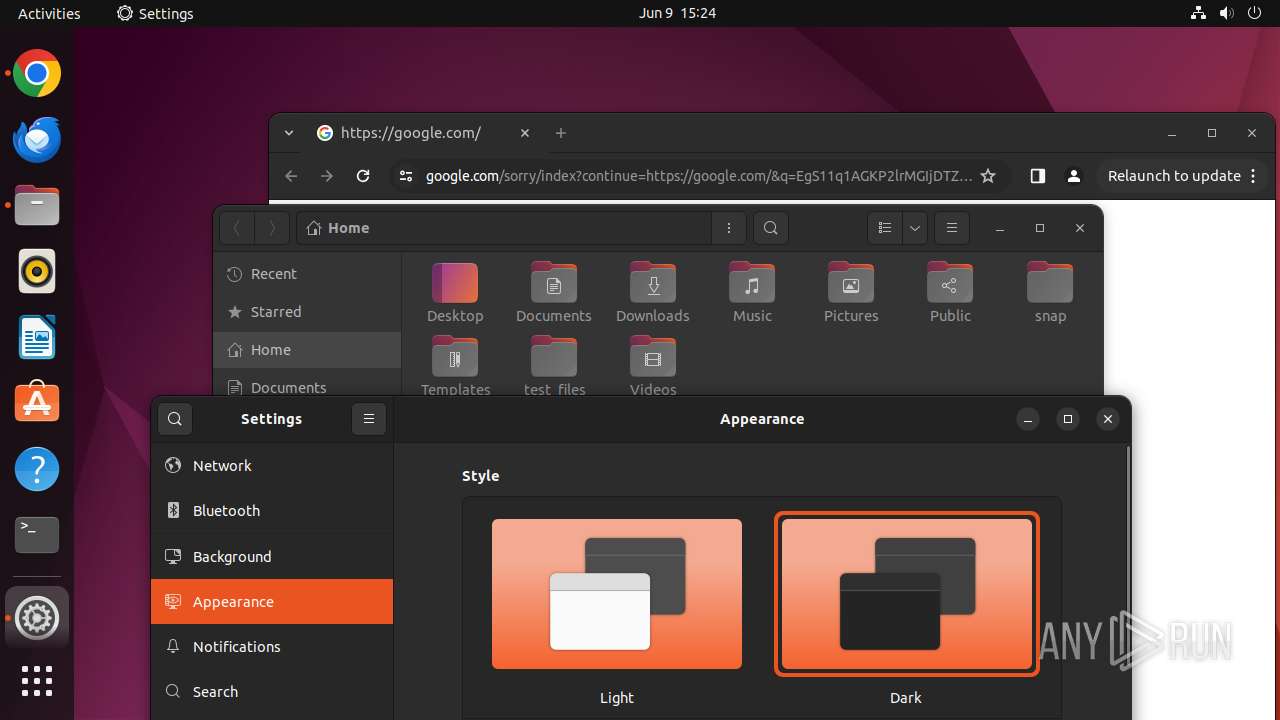Image resolution: width=1280 pixels, height=720 pixels.
Task: Open Activities overview
Action: 49,13
